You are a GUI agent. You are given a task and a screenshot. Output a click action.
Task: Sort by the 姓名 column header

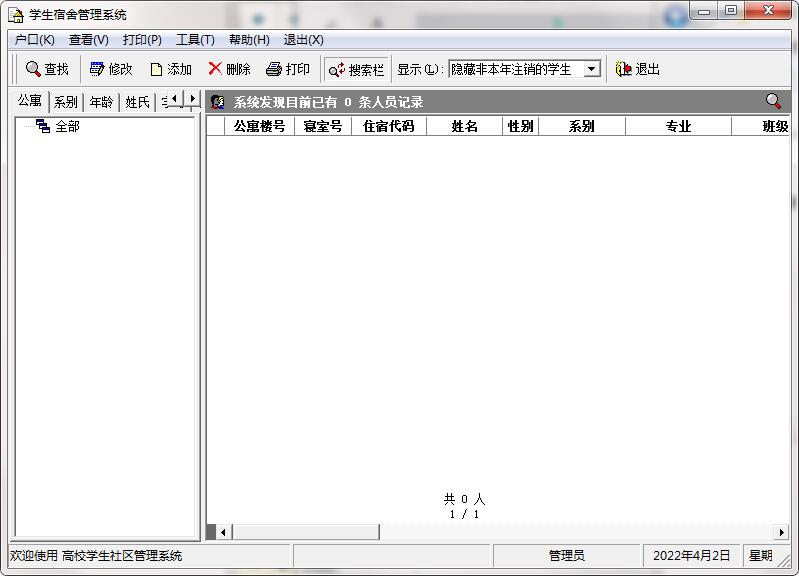click(x=464, y=126)
